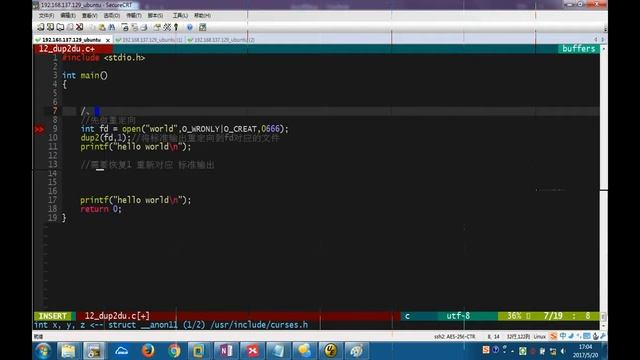
Task: Click the int main() line
Action: 85,76
